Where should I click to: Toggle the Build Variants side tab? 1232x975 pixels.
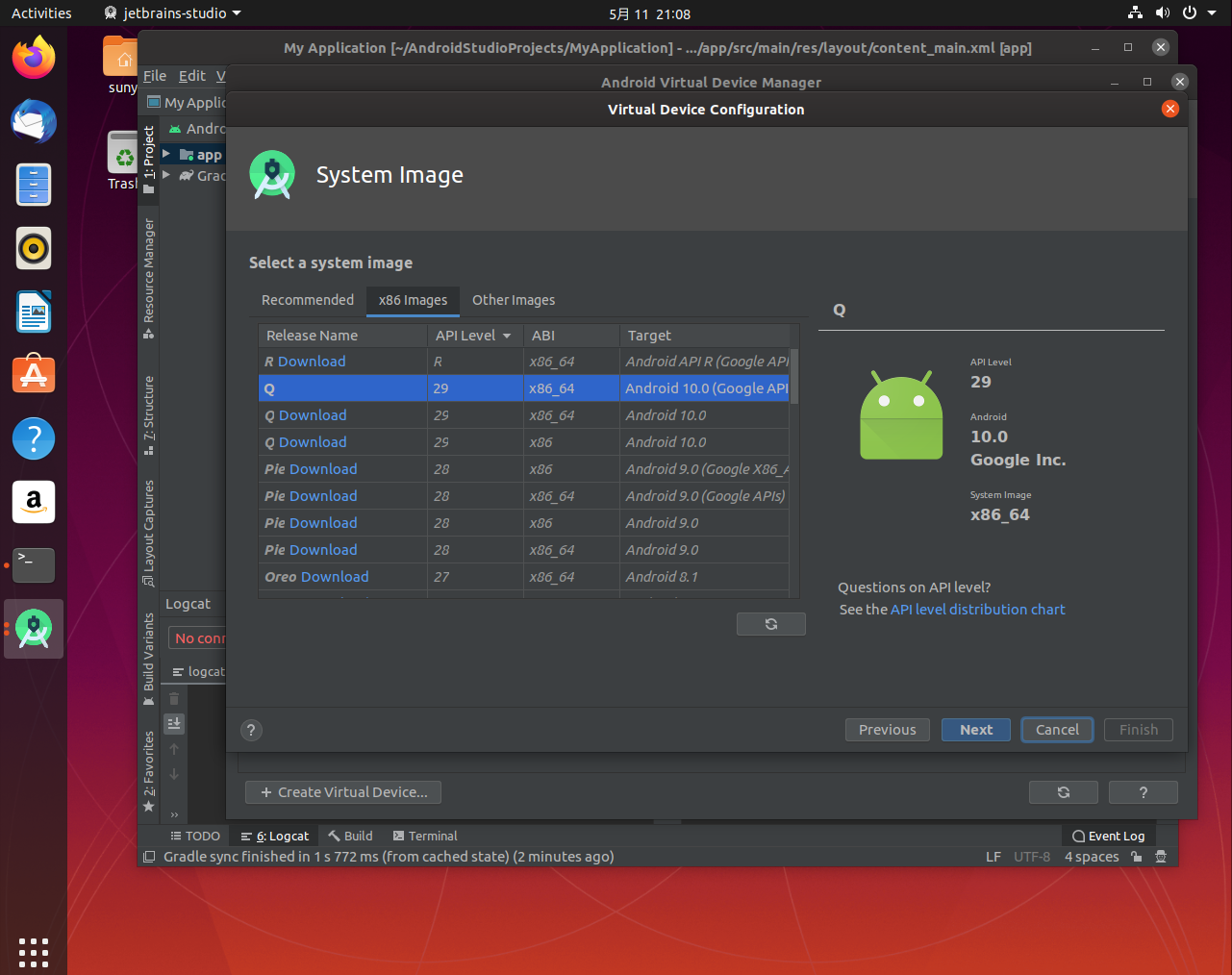click(148, 659)
